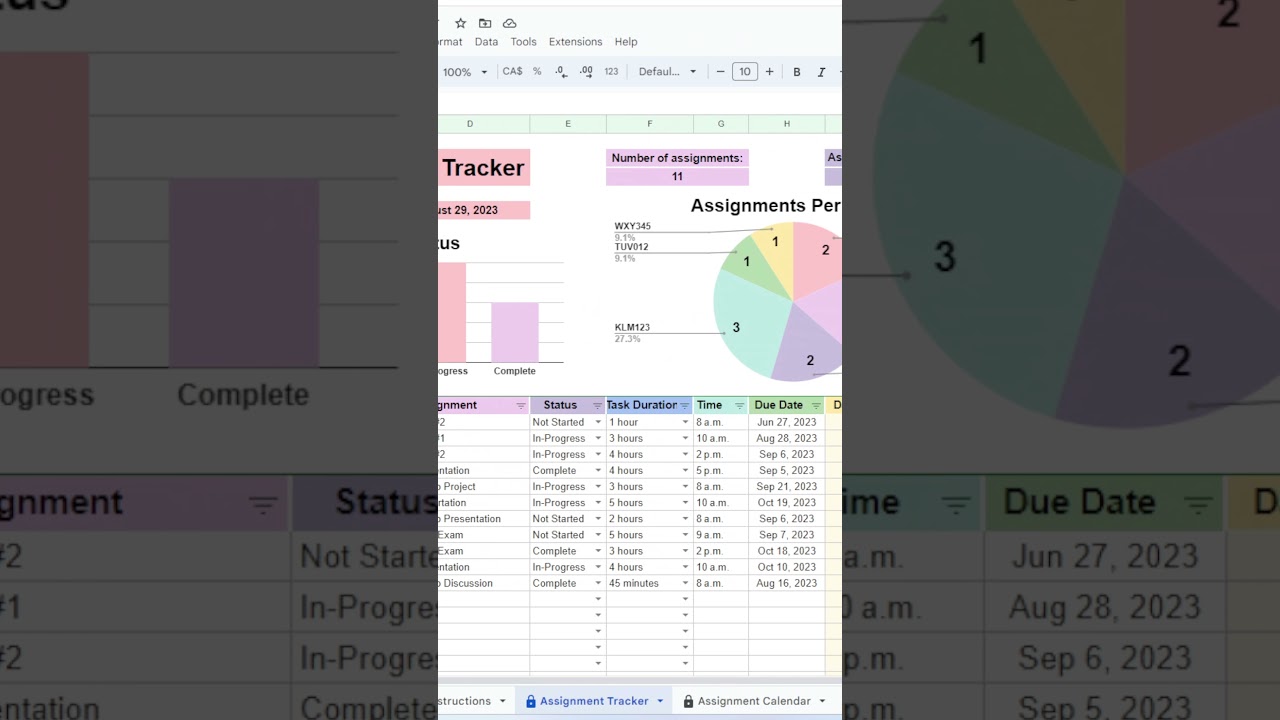Open the Default font dropdown
The width and height of the screenshot is (1280, 720).
click(667, 72)
